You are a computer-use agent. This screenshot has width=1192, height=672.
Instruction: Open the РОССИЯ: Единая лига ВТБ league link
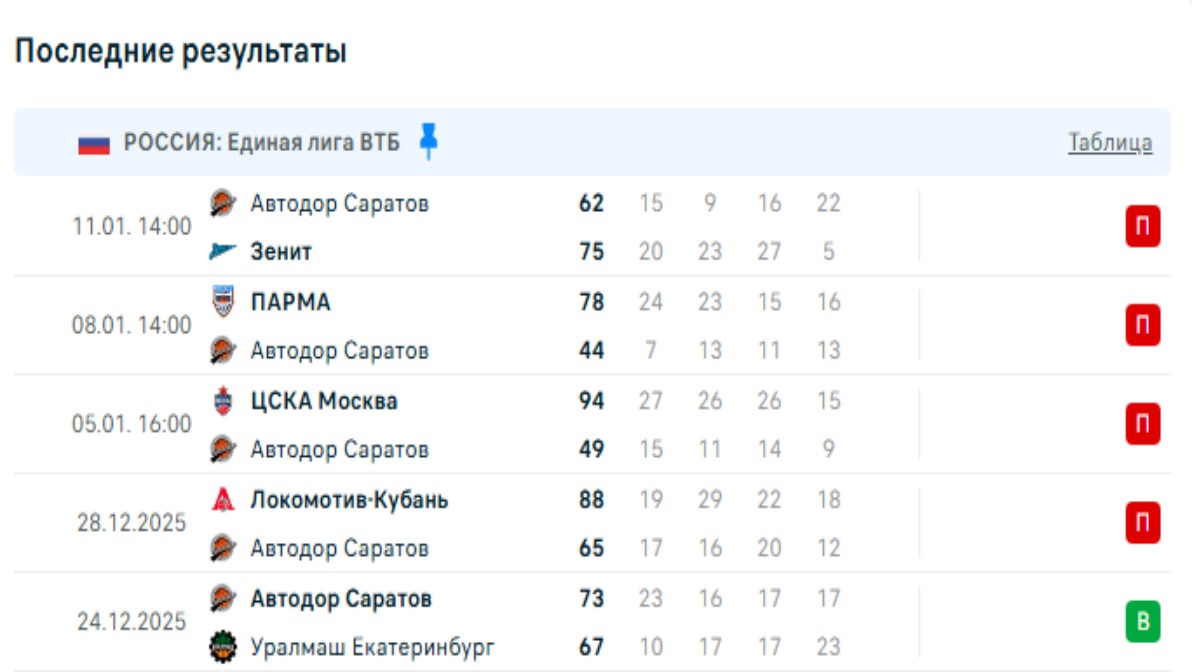tap(261, 143)
